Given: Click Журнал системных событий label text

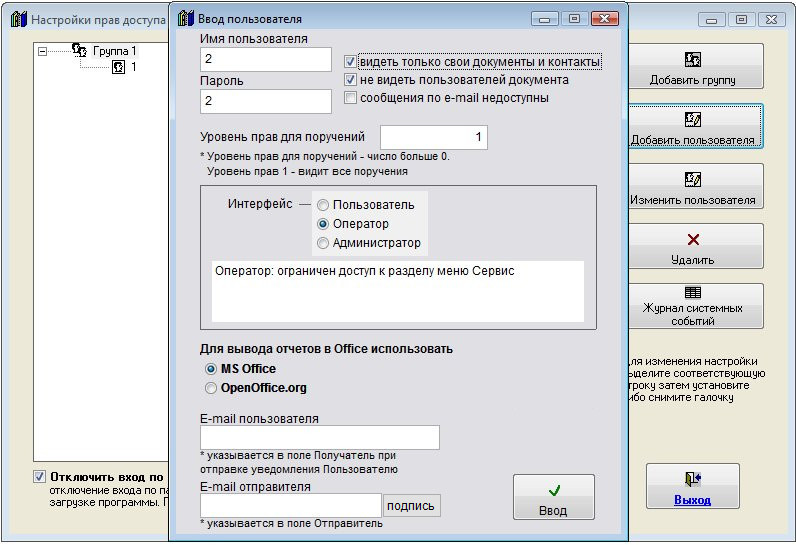Looking at the screenshot, I should pyautogui.click(x=692, y=315).
